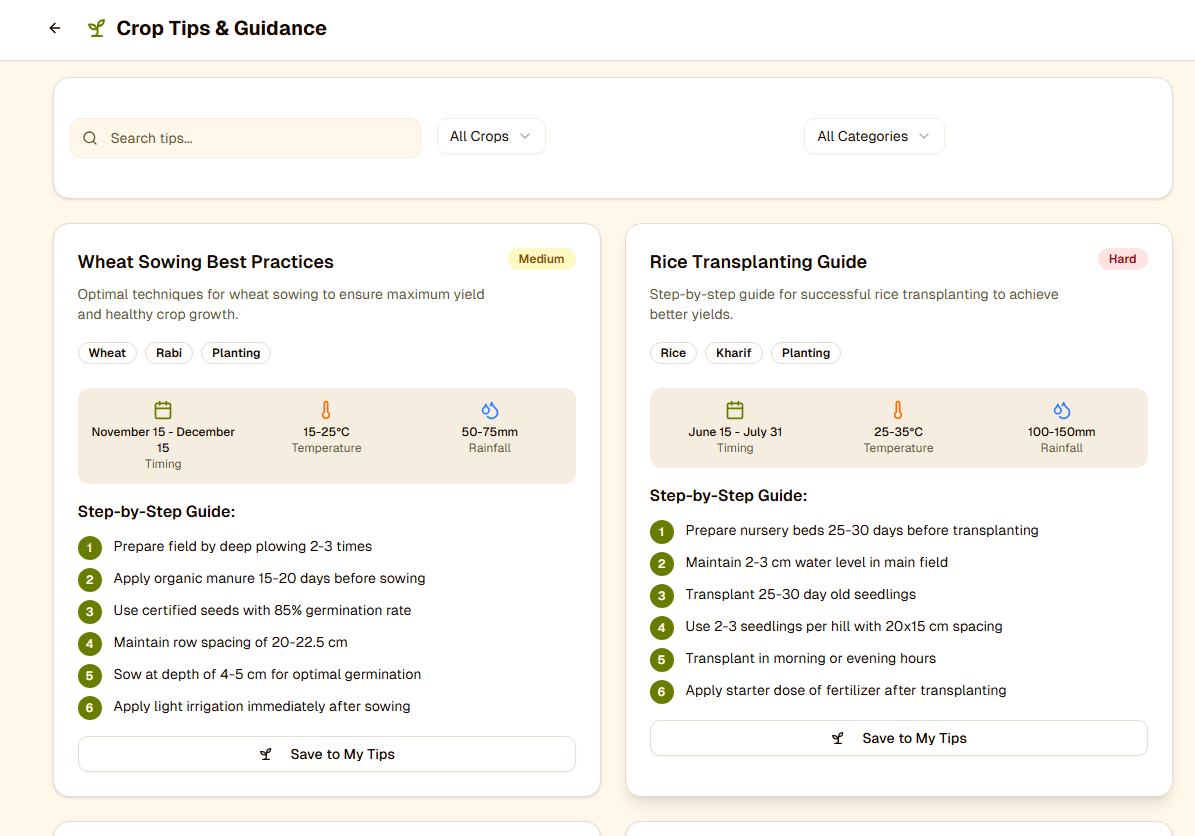The height and width of the screenshot is (836, 1195).
Task: Save Wheat Sowing tip to My Tips
Action: pos(327,754)
